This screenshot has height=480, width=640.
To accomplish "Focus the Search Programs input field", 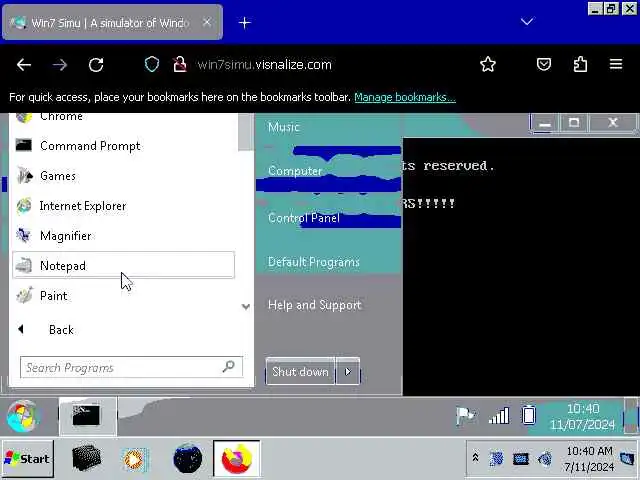I will (x=131, y=367).
